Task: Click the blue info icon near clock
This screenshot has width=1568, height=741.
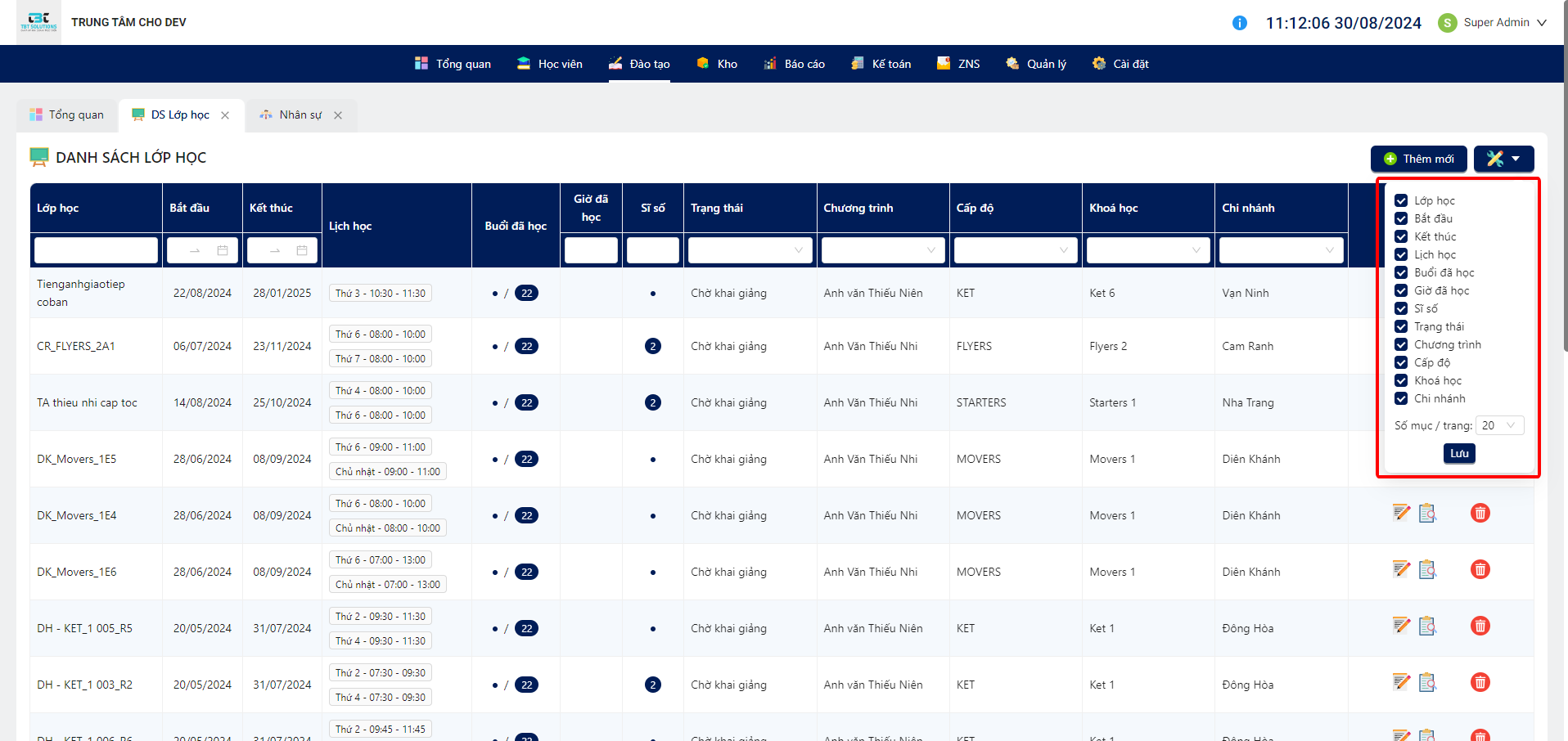Action: (x=1240, y=23)
